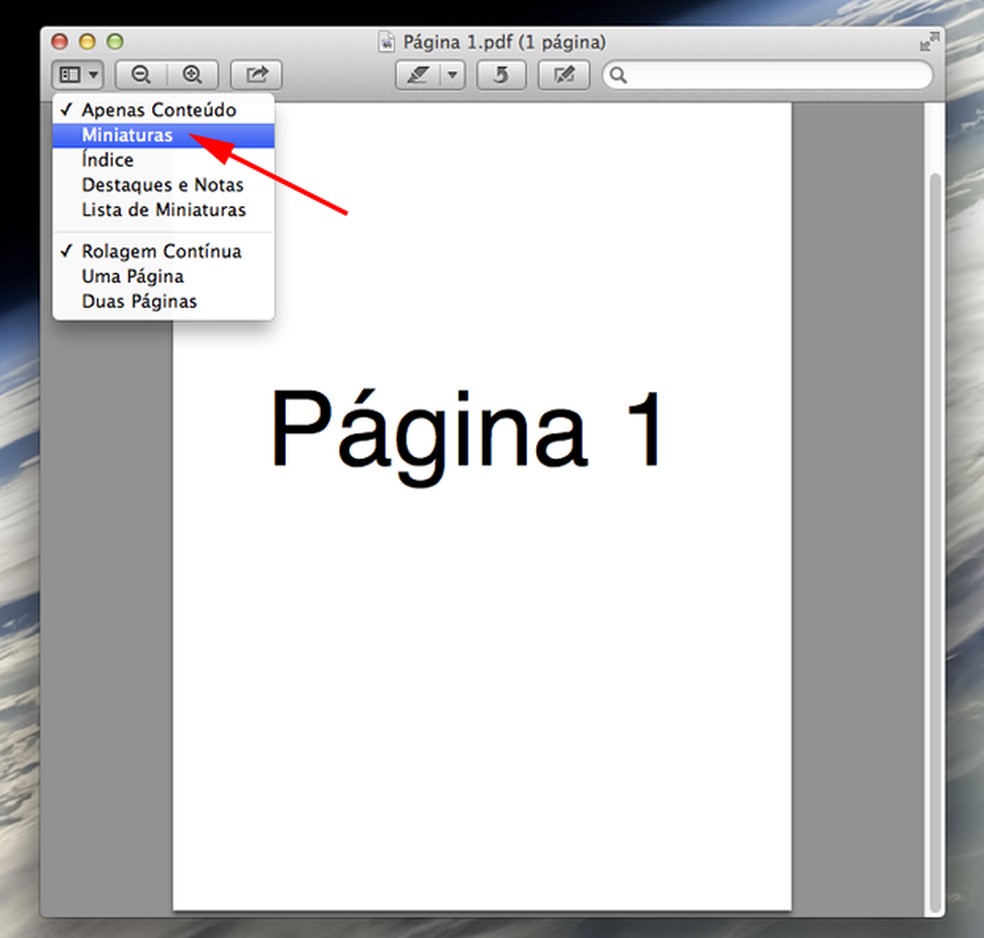The width and height of the screenshot is (984, 938).
Task: Open the share button in toolbar
Action: pyautogui.click(x=257, y=75)
